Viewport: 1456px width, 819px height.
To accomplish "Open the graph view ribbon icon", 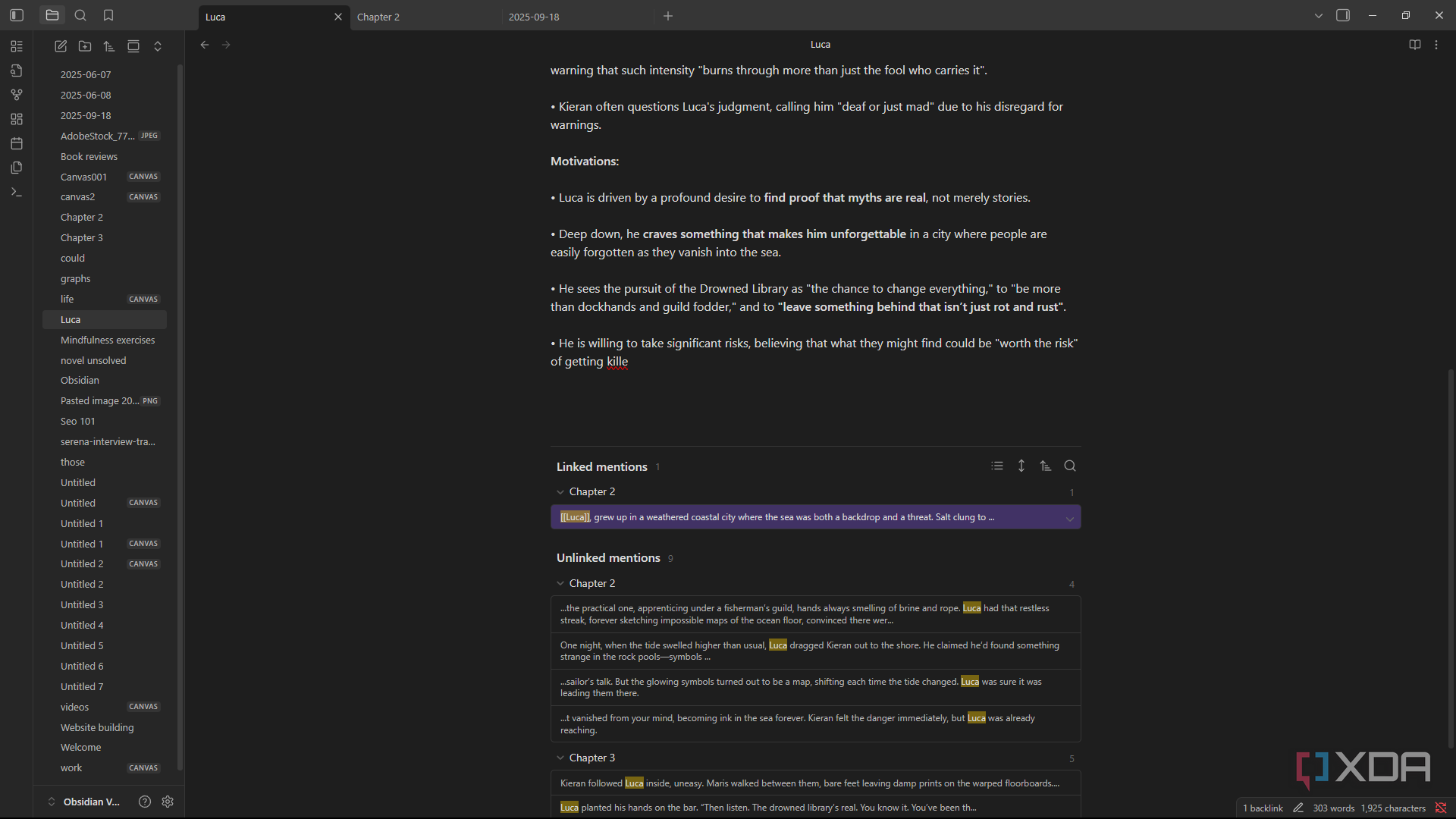I will click(x=17, y=95).
